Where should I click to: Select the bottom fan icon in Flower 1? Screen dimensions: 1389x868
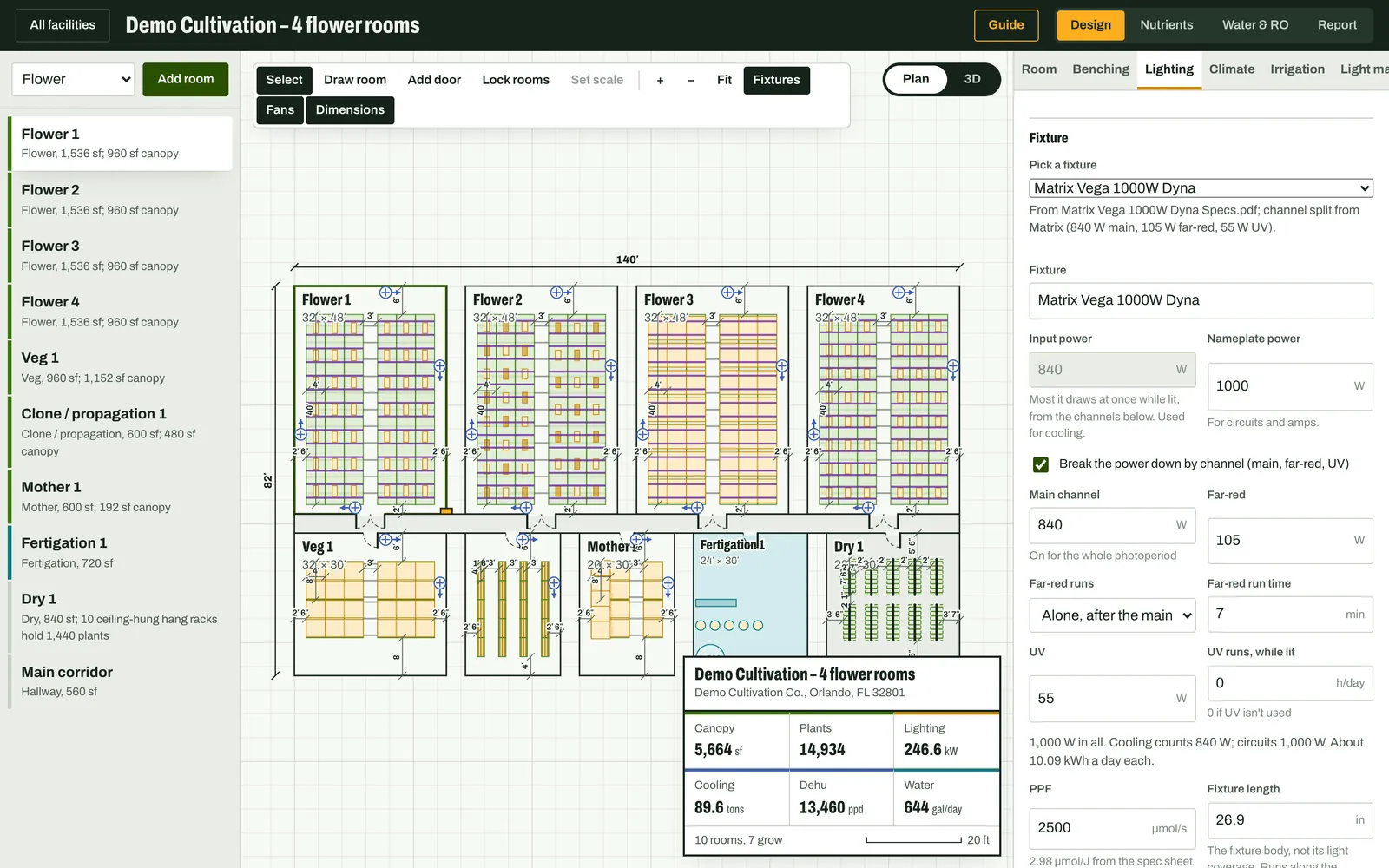[356, 507]
